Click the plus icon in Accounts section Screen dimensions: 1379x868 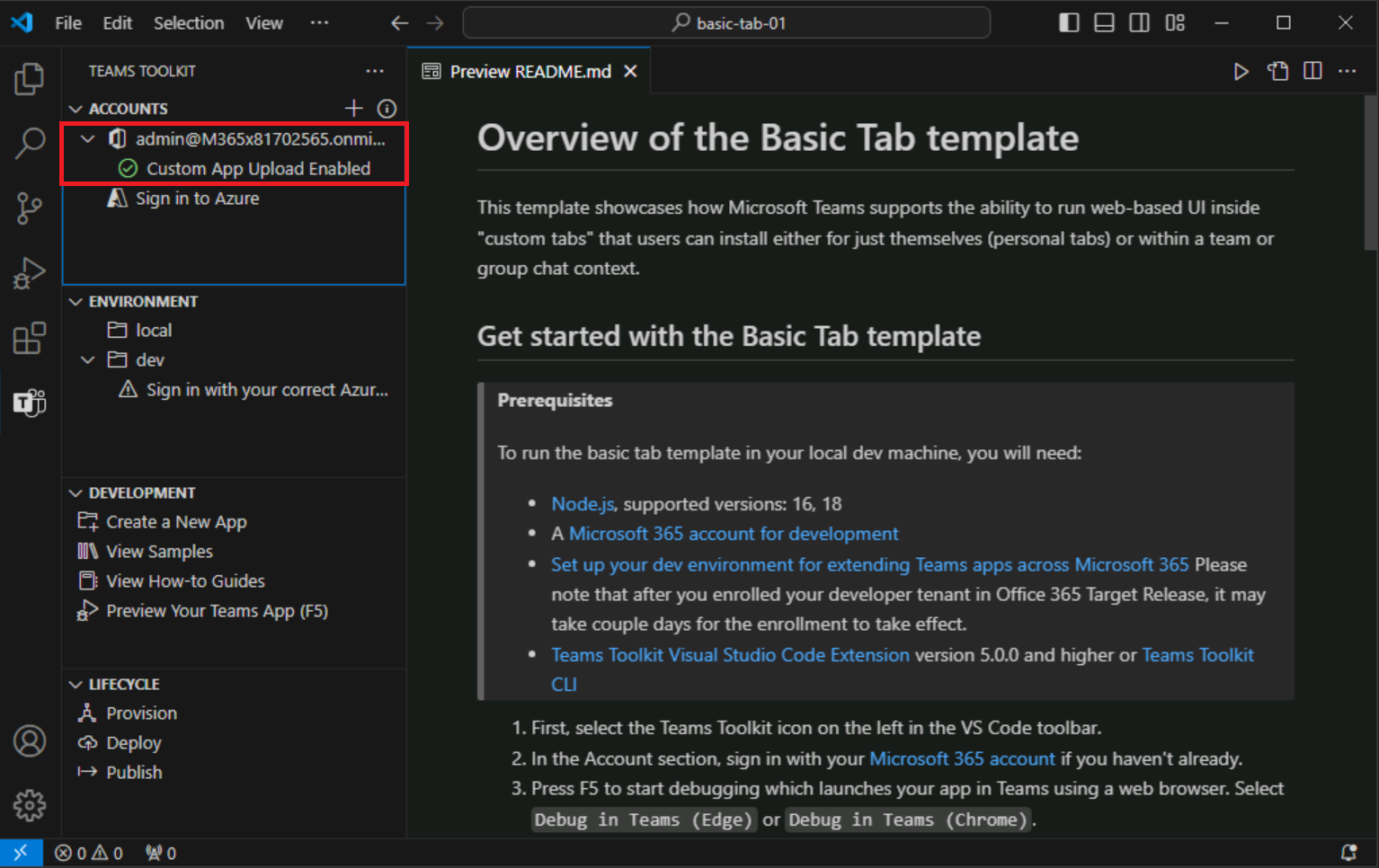(x=353, y=109)
